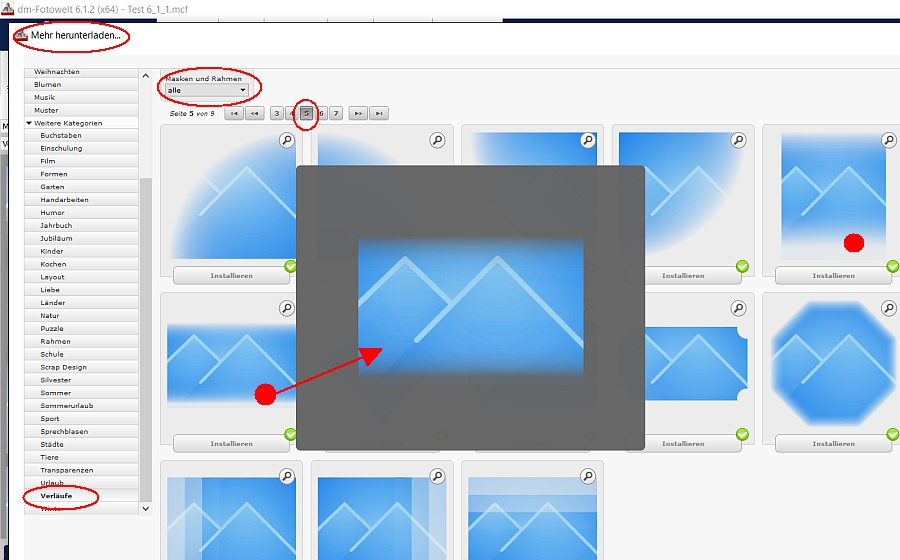900x560 pixels.
Task: Select the Sprechblasen subcategory
Action: (82, 431)
